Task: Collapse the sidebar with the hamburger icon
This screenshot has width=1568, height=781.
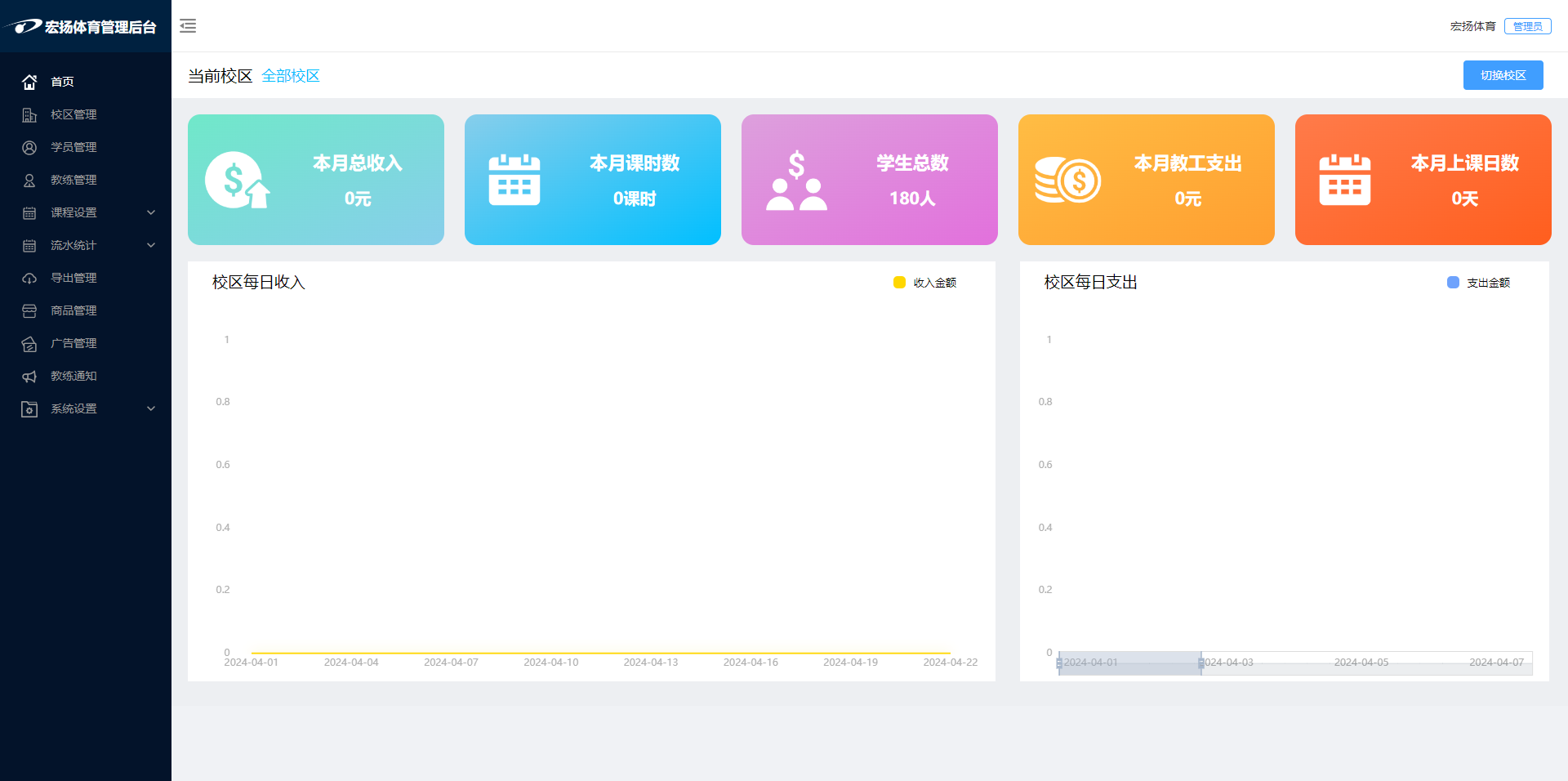Action: point(188,26)
